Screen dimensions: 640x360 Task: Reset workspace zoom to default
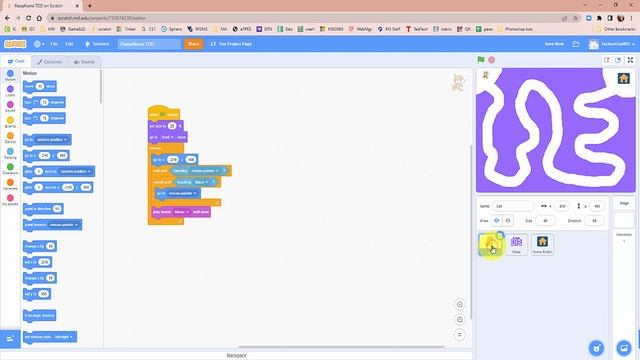(460, 335)
